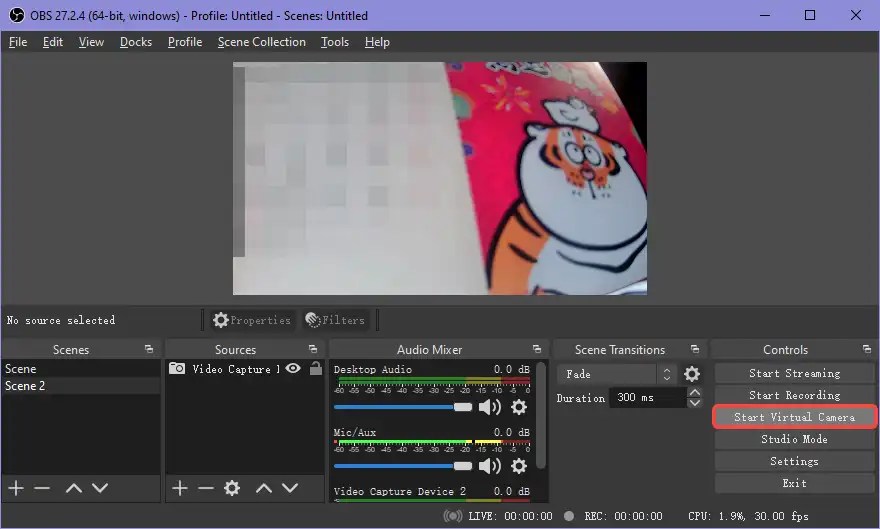Add a new source with plus icon
The width and height of the screenshot is (880, 529).
point(180,488)
